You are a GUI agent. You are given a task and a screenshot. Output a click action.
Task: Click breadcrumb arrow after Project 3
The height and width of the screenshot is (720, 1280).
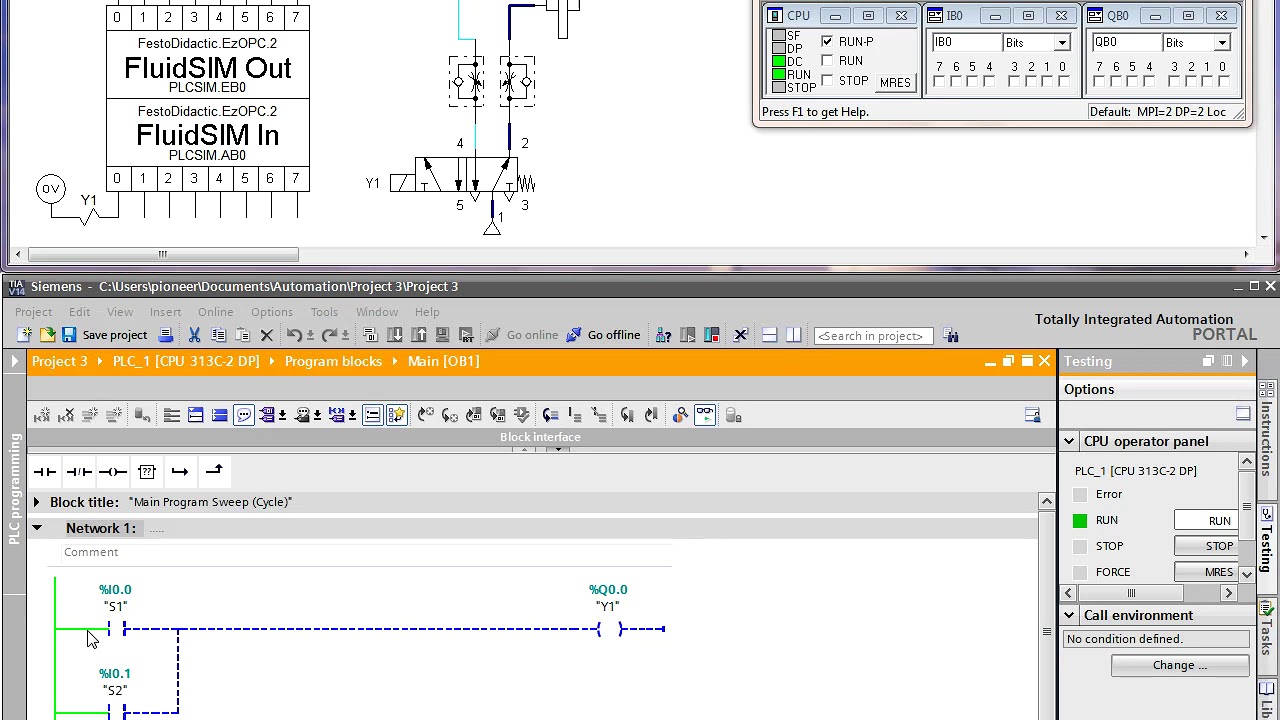tap(100, 361)
